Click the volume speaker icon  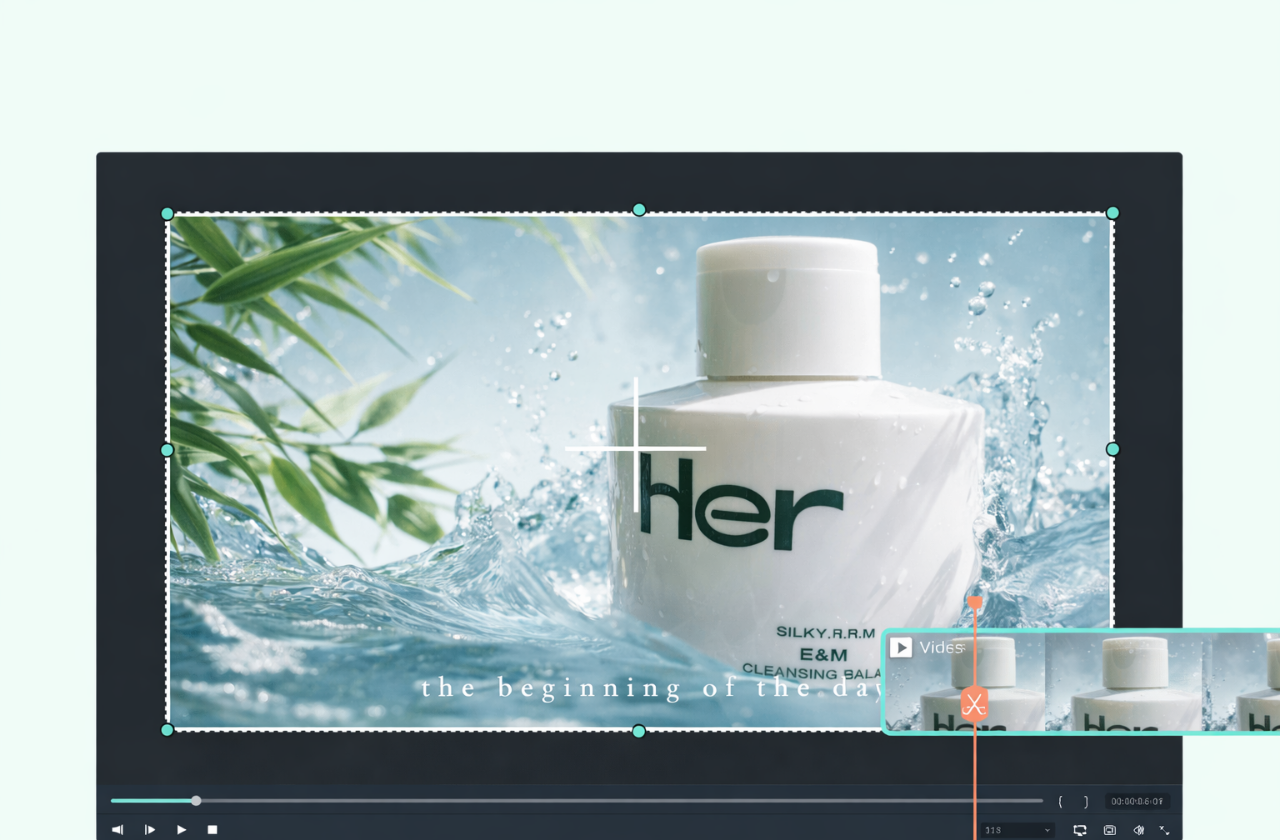tap(1138, 830)
